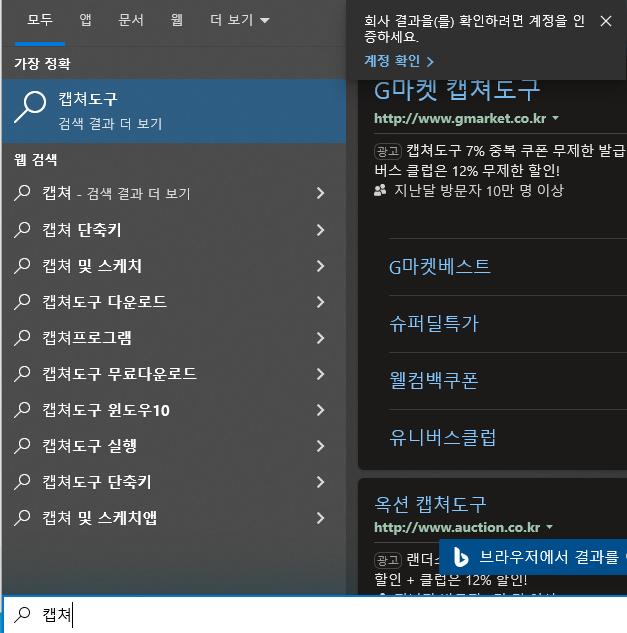Open the 더 보기 dropdown menu
This screenshot has height=633, width=627.
240,20
